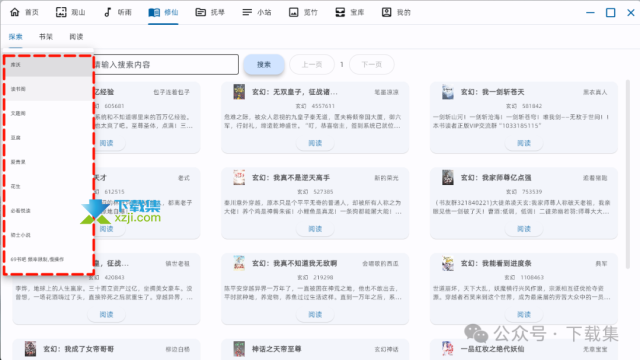Select title 一品红妆之绝代妖仙
The height and width of the screenshot is (360, 640).
pos(493,349)
